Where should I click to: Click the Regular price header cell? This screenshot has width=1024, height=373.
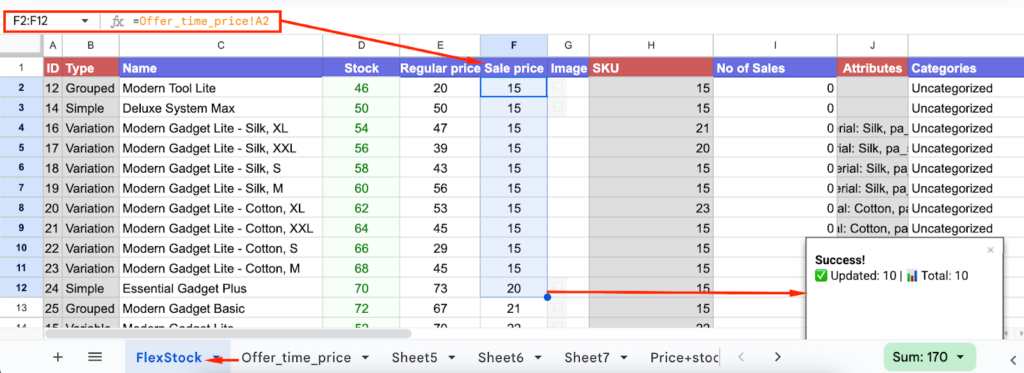[x=440, y=68]
